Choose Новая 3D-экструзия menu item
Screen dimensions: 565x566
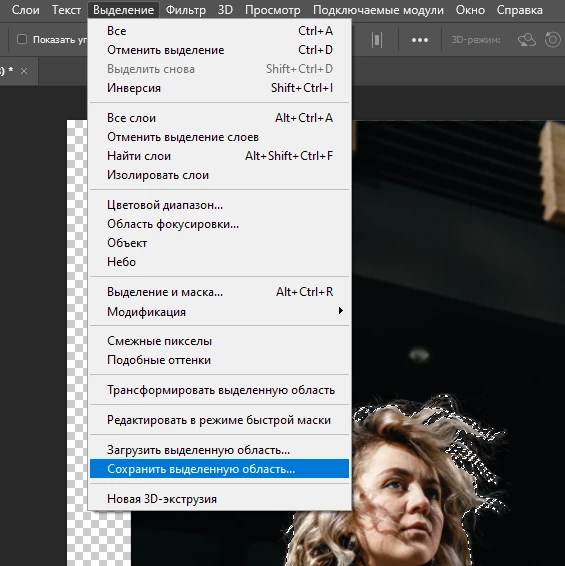(220, 499)
